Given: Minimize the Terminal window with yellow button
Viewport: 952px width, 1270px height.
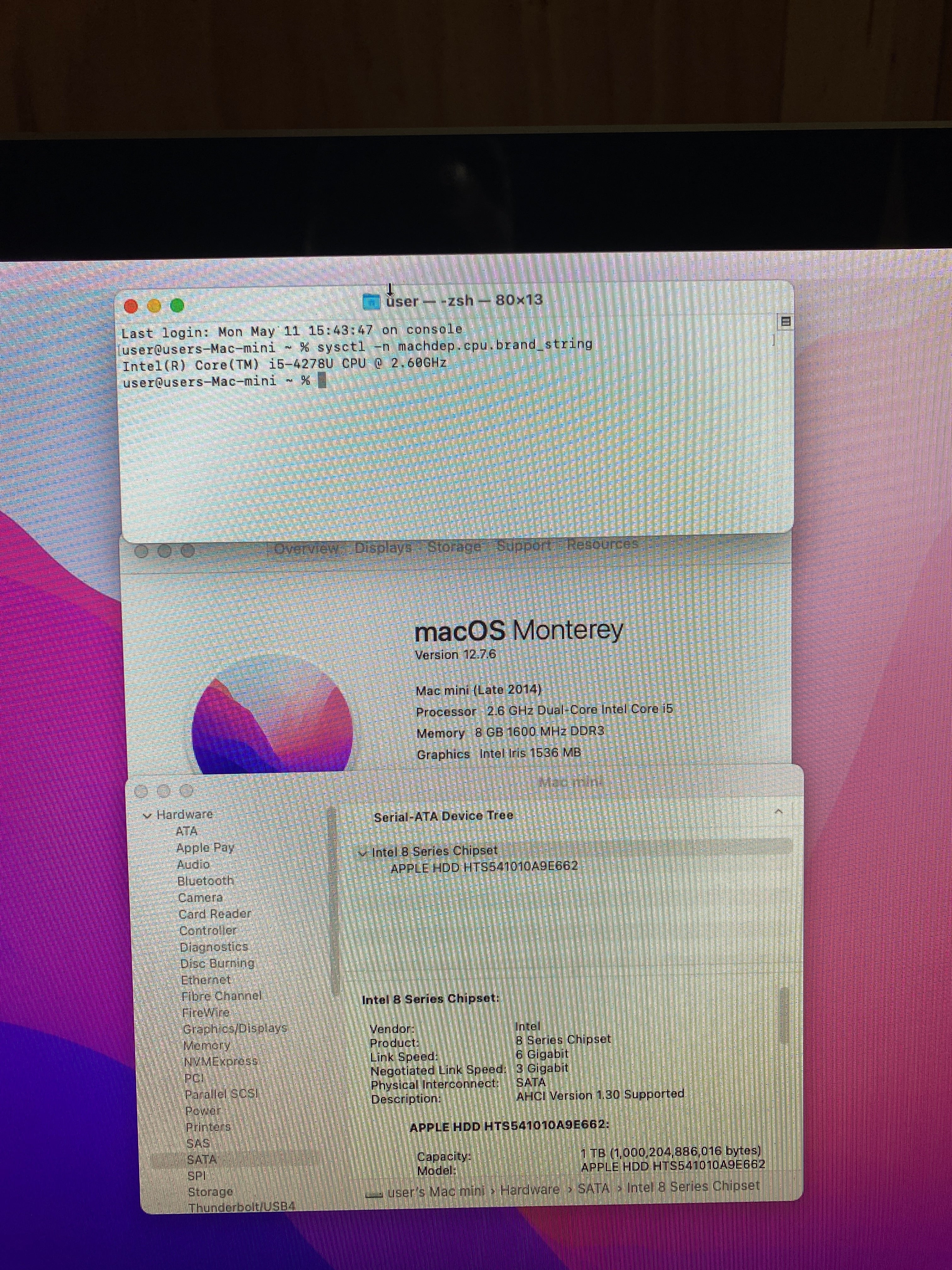Looking at the screenshot, I should tap(154, 306).
